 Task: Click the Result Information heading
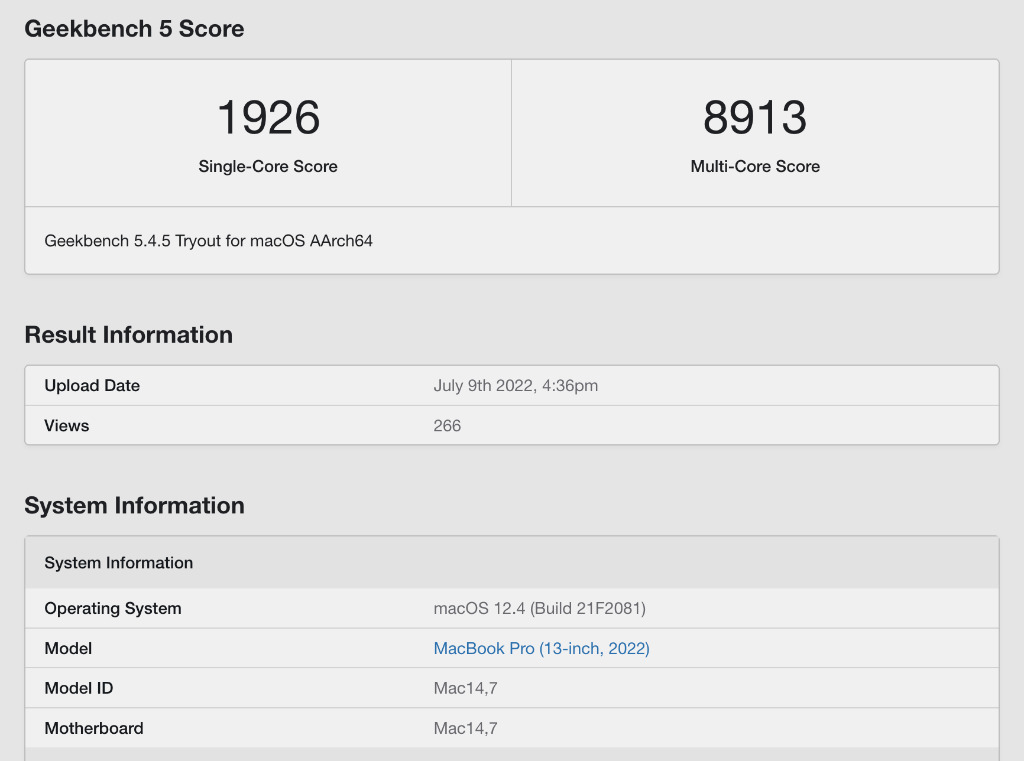[129, 334]
